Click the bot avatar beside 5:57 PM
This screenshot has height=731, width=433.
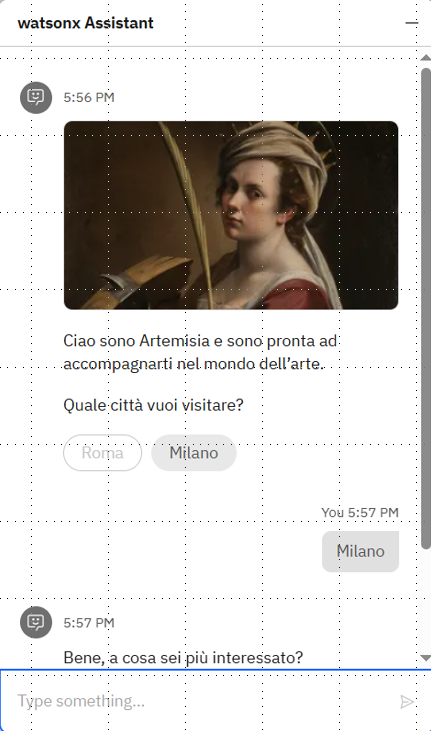pyautogui.click(x=36, y=622)
